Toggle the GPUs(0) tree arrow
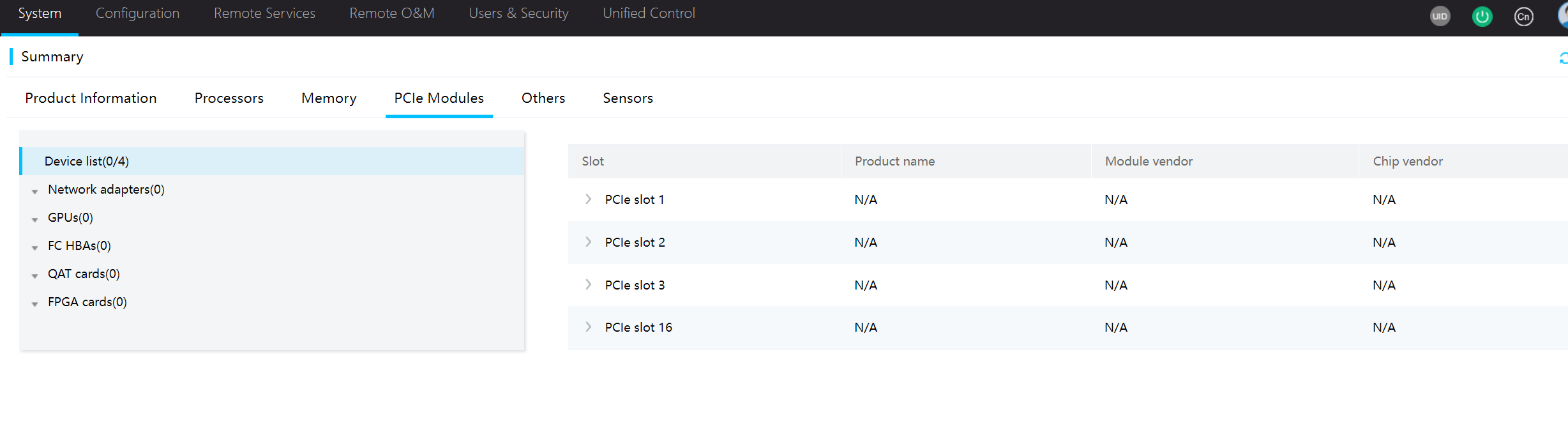This screenshot has width=1568, height=425. [35, 219]
